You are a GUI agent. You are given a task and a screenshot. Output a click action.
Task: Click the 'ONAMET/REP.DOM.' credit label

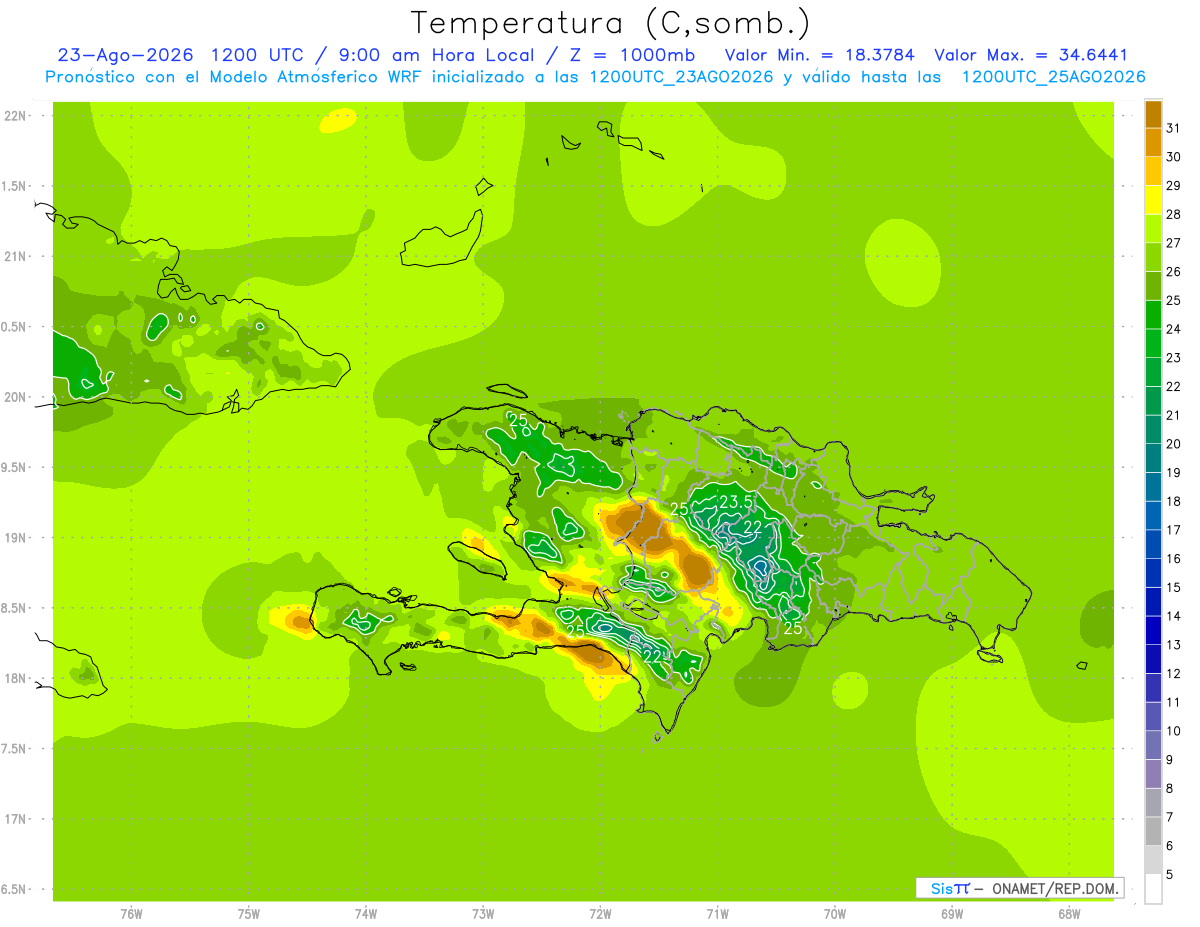coord(1056,888)
